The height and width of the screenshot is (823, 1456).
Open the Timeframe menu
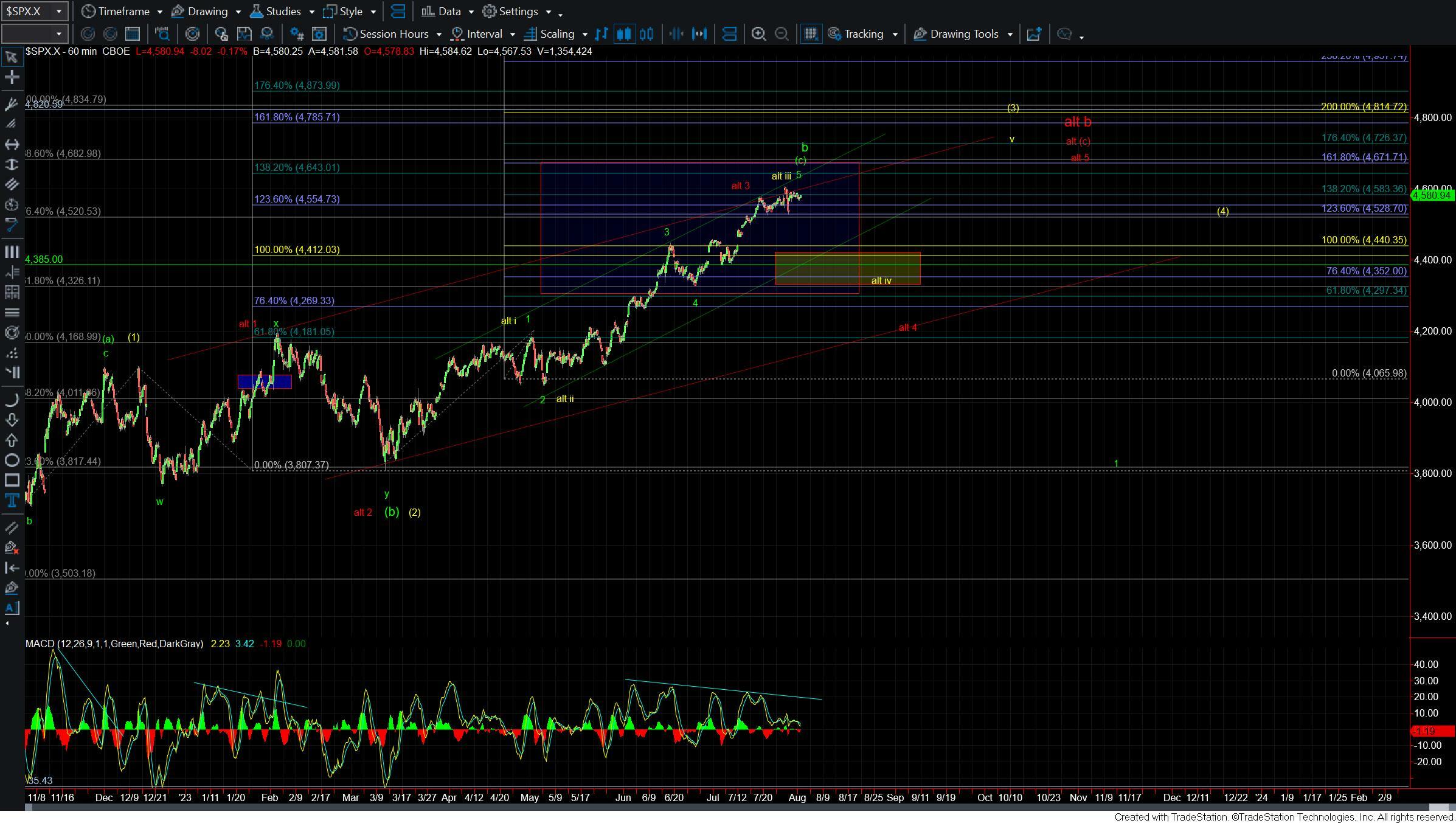pyautogui.click(x=116, y=12)
